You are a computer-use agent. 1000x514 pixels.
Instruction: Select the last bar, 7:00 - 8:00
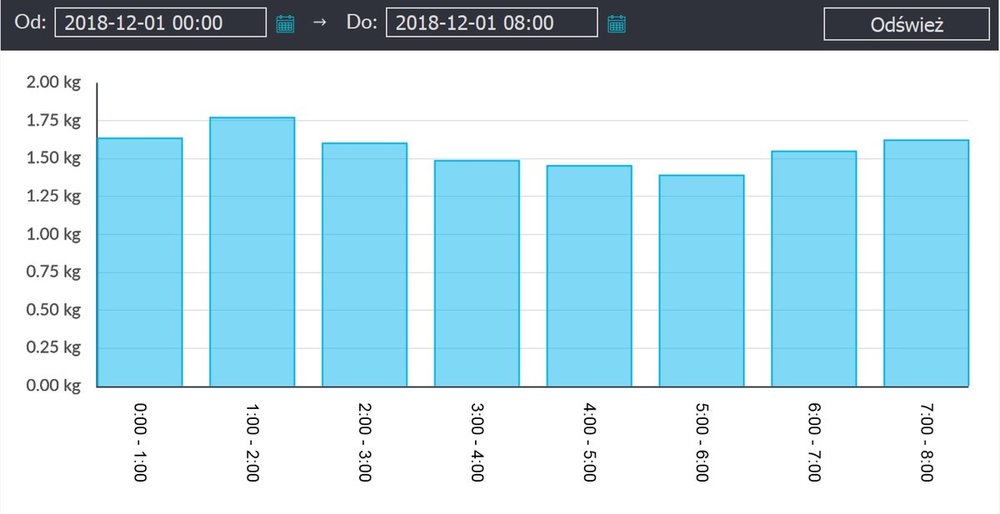[927, 263]
